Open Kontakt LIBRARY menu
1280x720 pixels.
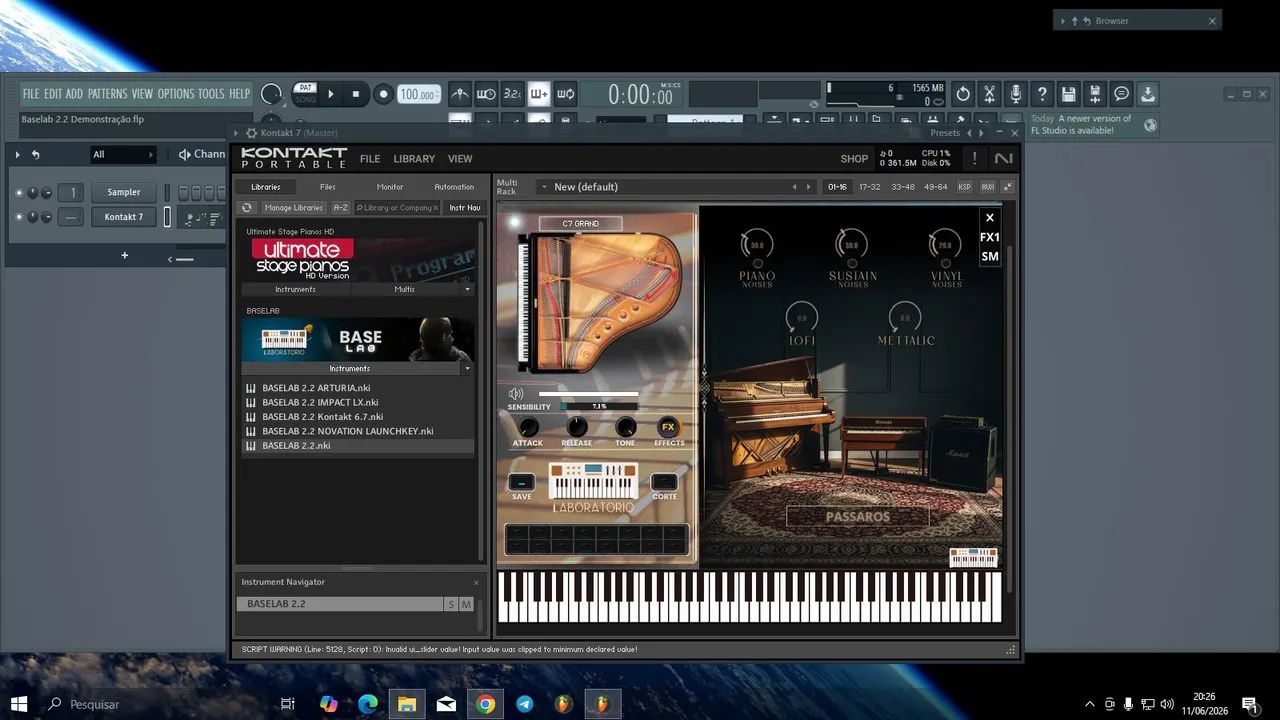click(414, 159)
